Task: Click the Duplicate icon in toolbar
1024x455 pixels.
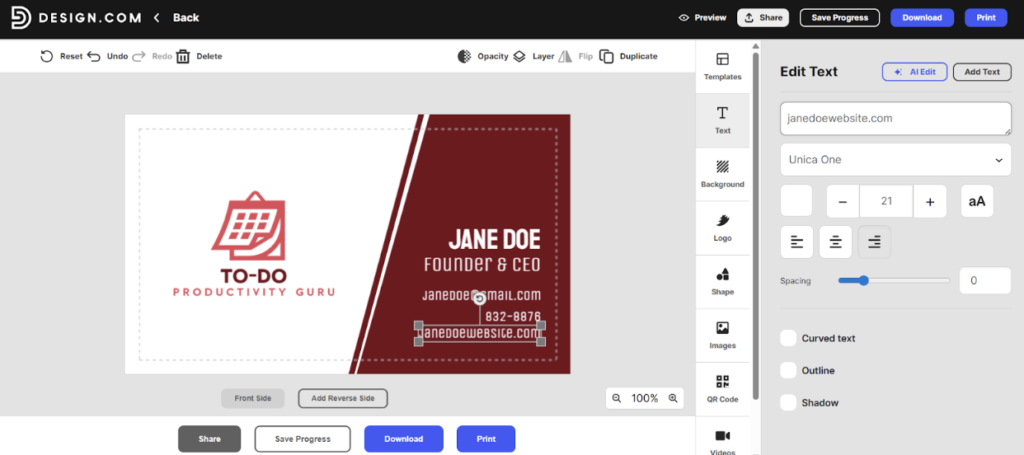Action: coord(607,57)
